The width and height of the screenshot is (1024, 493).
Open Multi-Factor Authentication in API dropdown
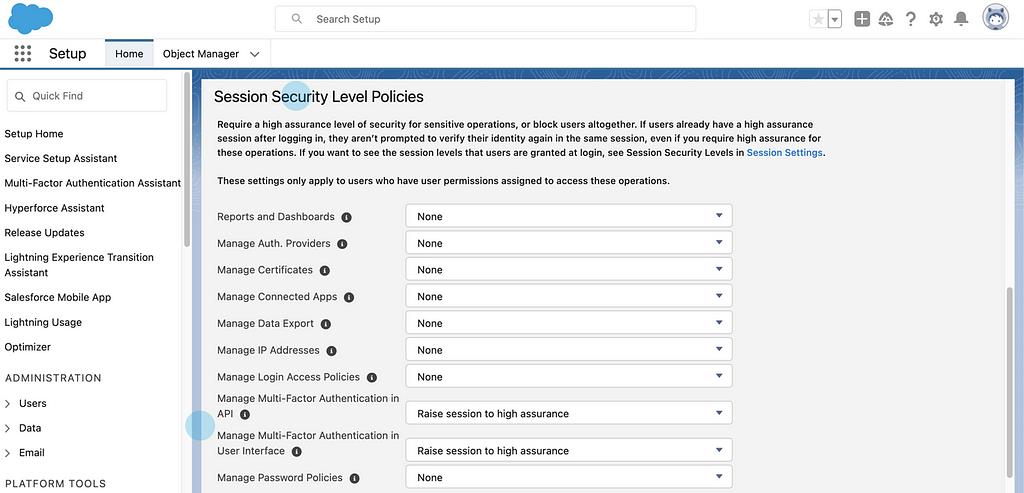pyautogui.click(x=568, y=413)
